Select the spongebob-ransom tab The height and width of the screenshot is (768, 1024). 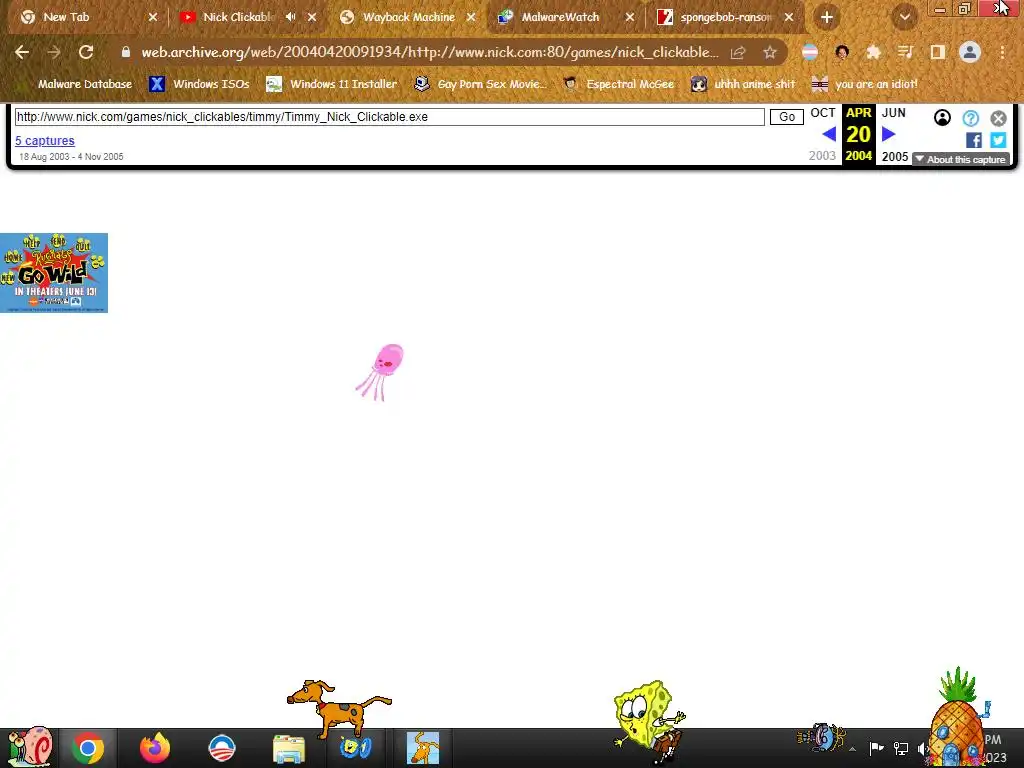(725, 17)
